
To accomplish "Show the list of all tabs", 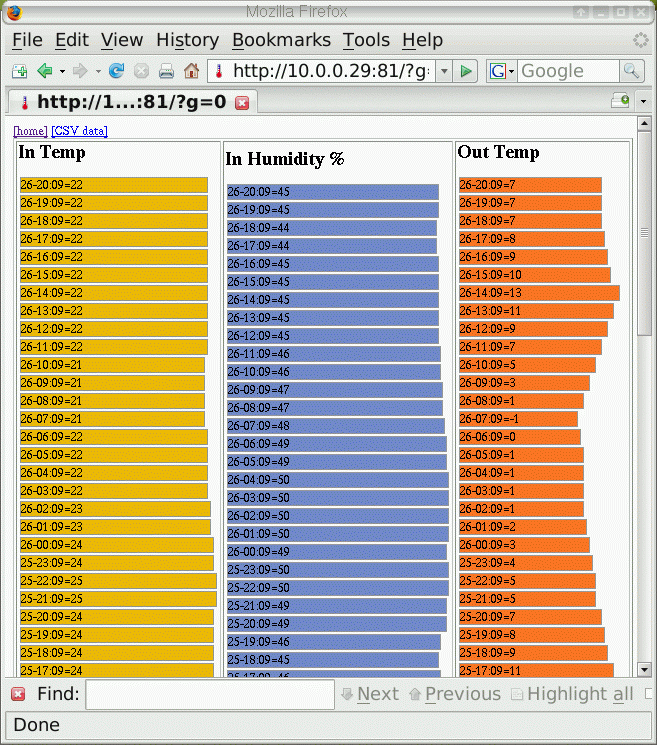I will [643, 101].
